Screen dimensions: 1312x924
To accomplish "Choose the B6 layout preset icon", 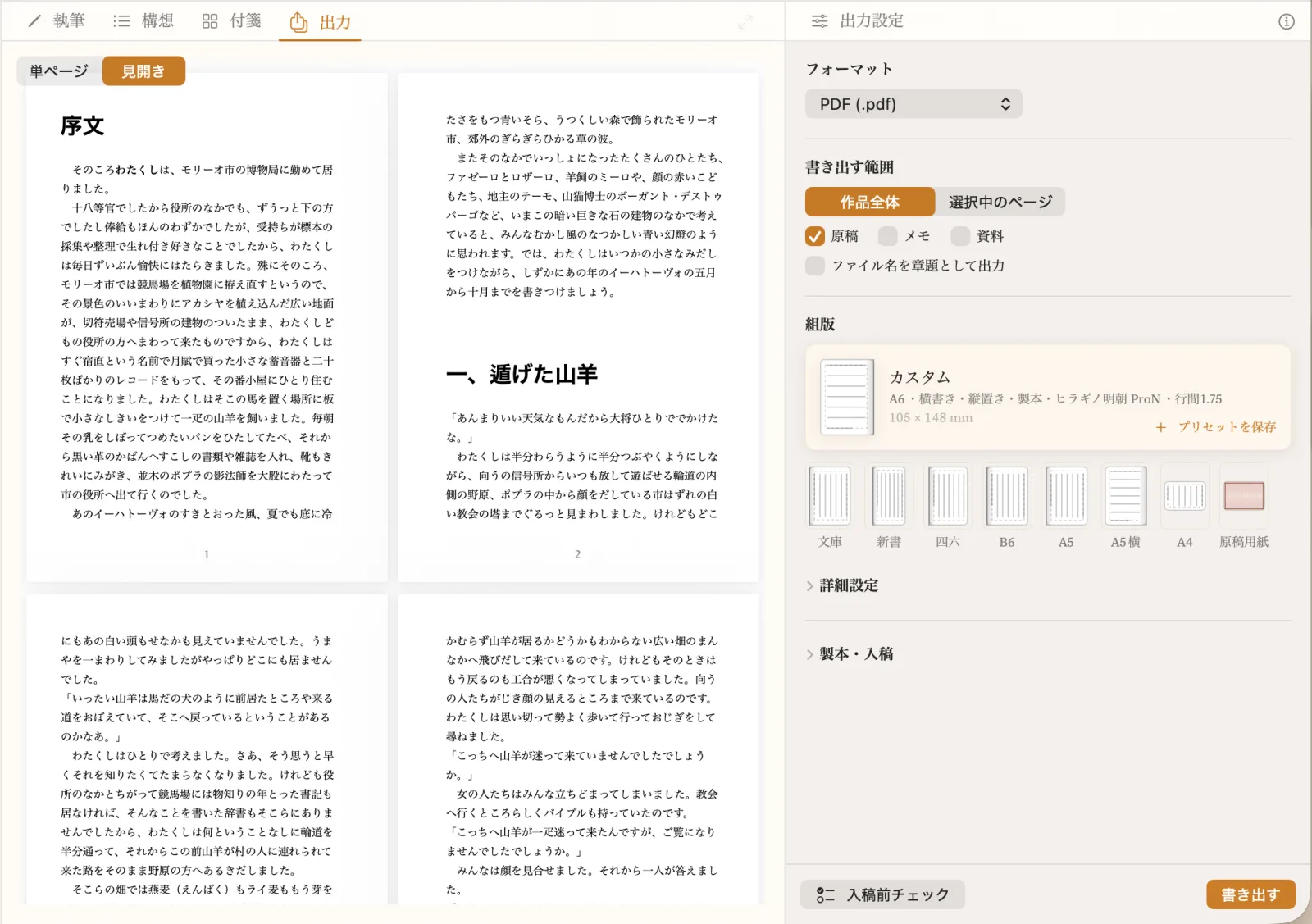I will point(1007,496).
